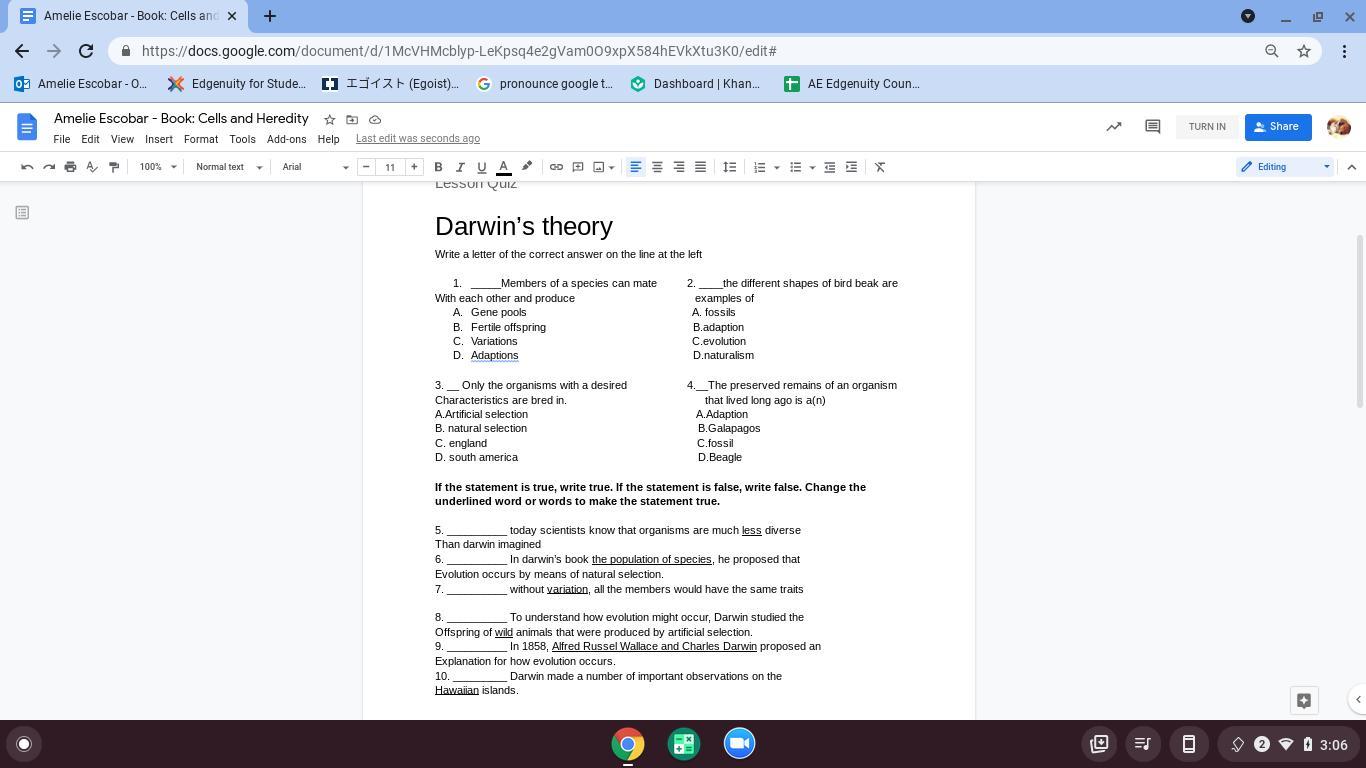Open the Normal text style dropdown
The width and height of the screenshot is (1366, 768).
pos(228,167)
